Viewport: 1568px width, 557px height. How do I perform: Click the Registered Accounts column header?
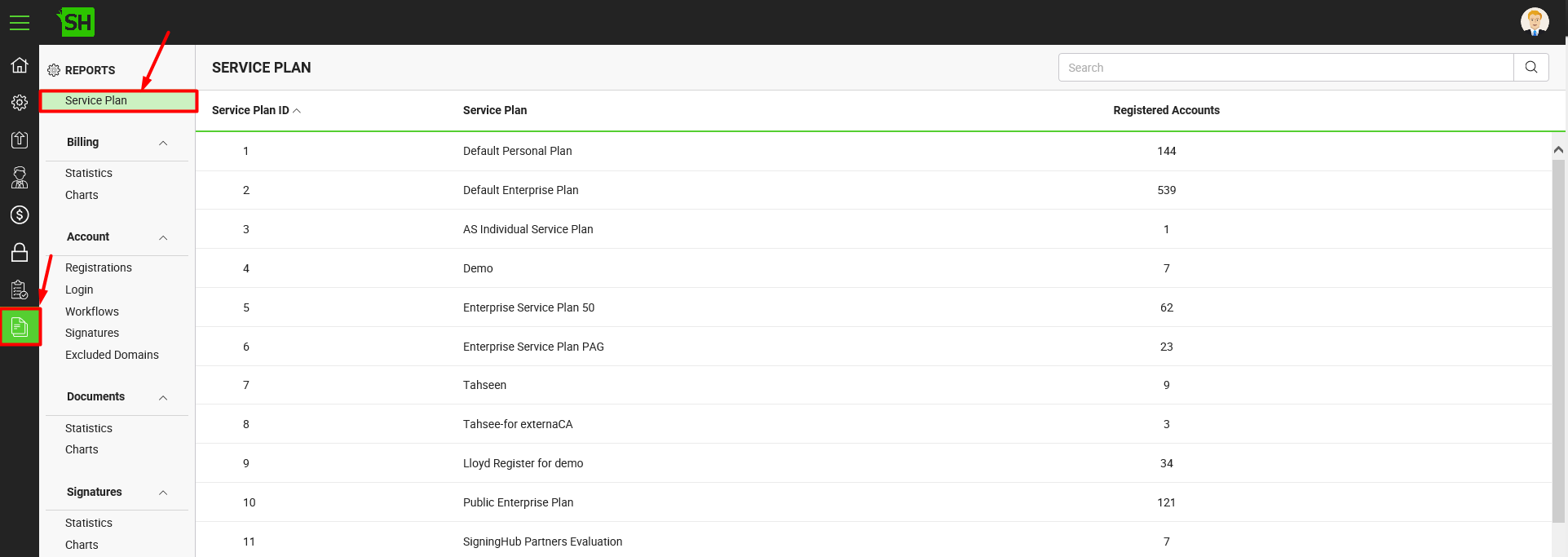[1166, 110]
